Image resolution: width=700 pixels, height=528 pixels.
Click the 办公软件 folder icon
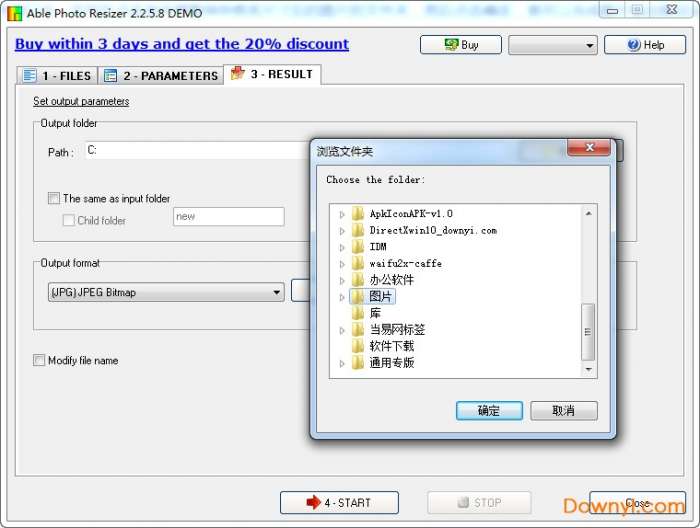click(x=358, y=280)
